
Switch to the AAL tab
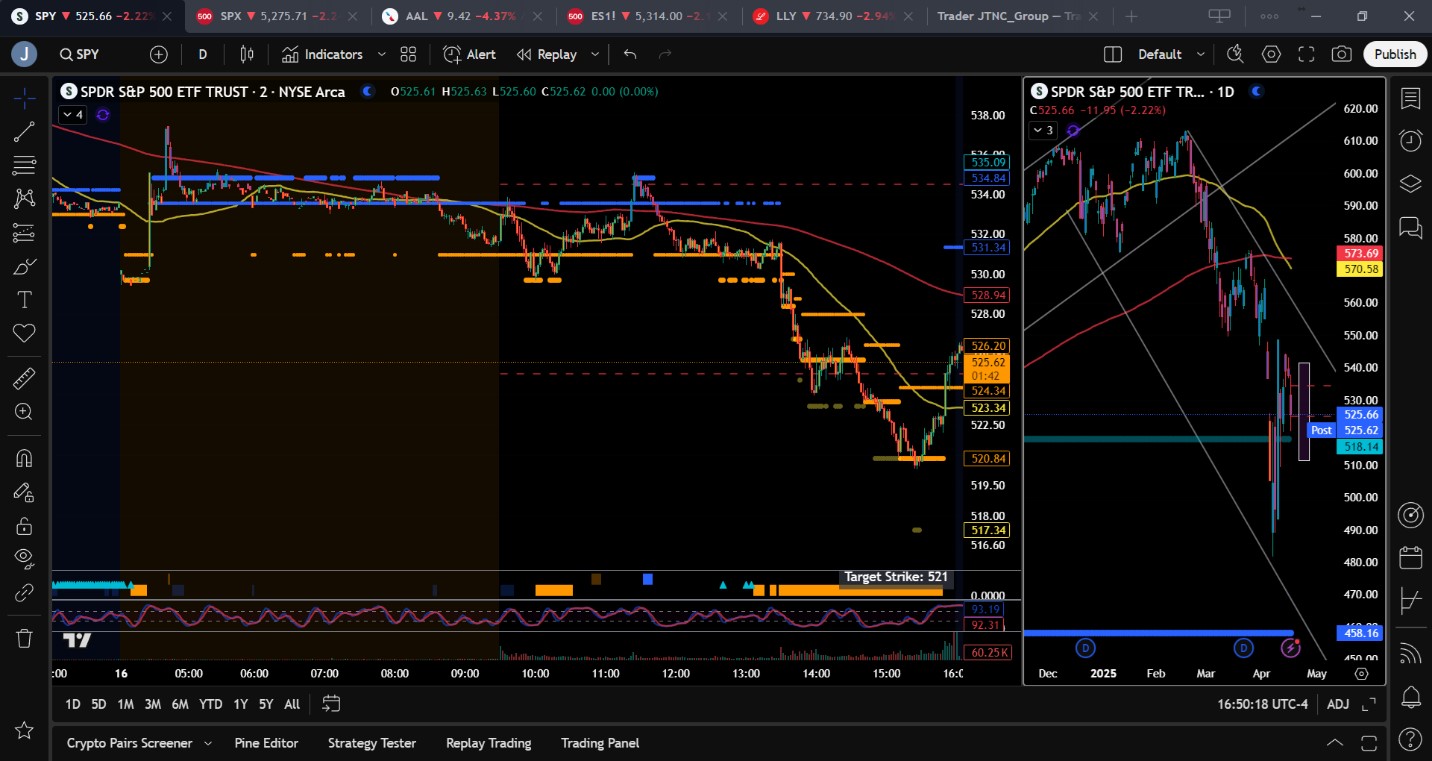462,16
